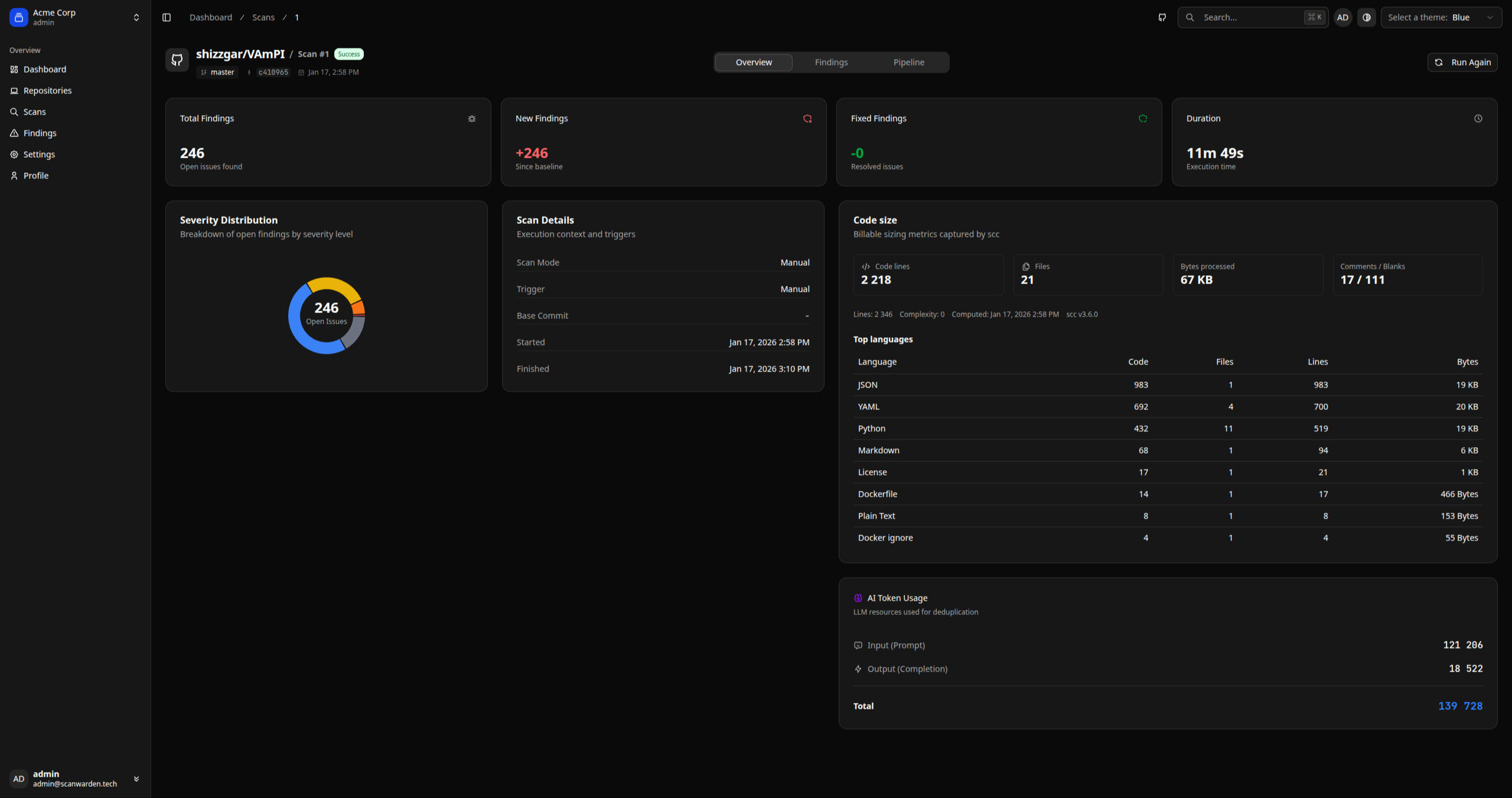Image resolution: width=1512 pixels, height=798 pixels.
Task: Click the shield icon on Fixed Findings card
Action: pyautogui.click(x=1143, y=118)
